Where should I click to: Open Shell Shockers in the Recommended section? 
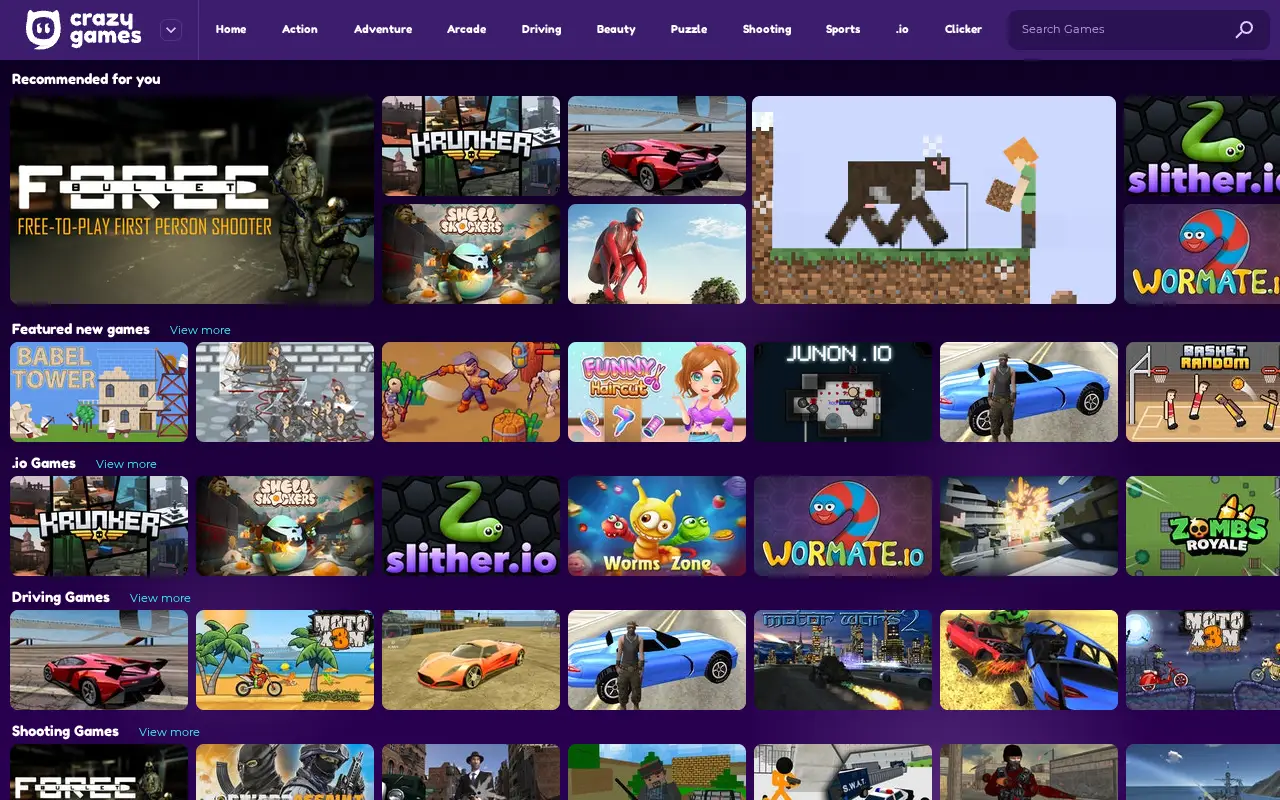471,254
